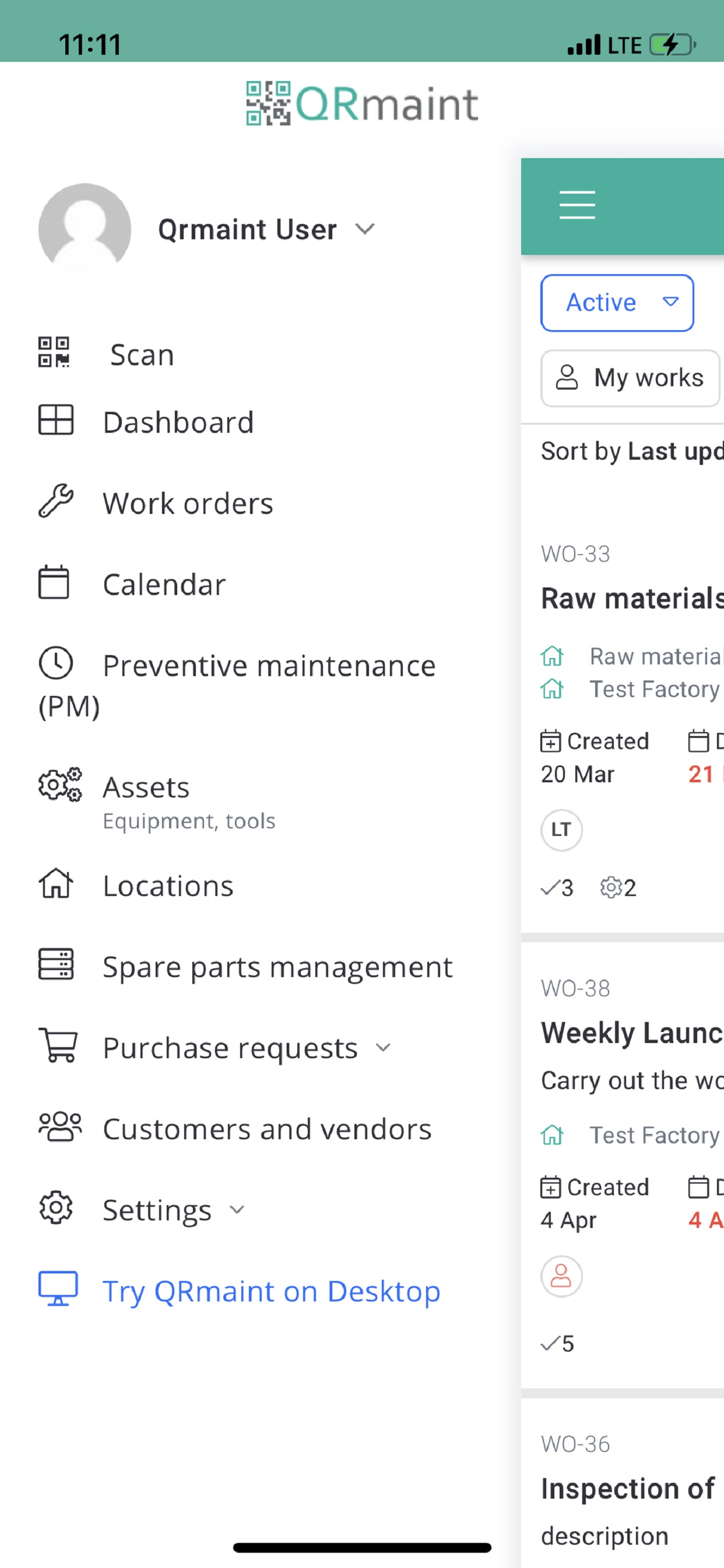Tap the Qrmaint User avatar picture
The height and width of the screenshot is (1568, 724).
pyautogui.click(x=85, y=229)
